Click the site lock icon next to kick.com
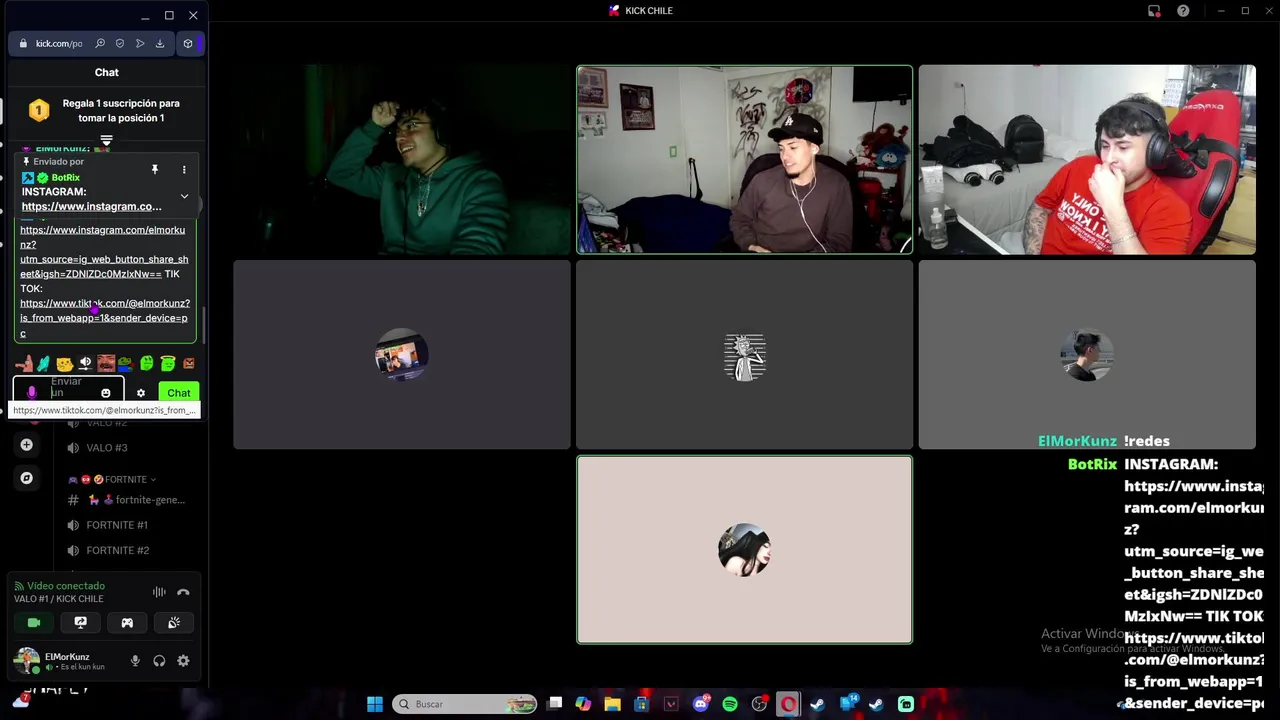The height and width of the screenshot is (720, 1280). (x=23, y=44)
